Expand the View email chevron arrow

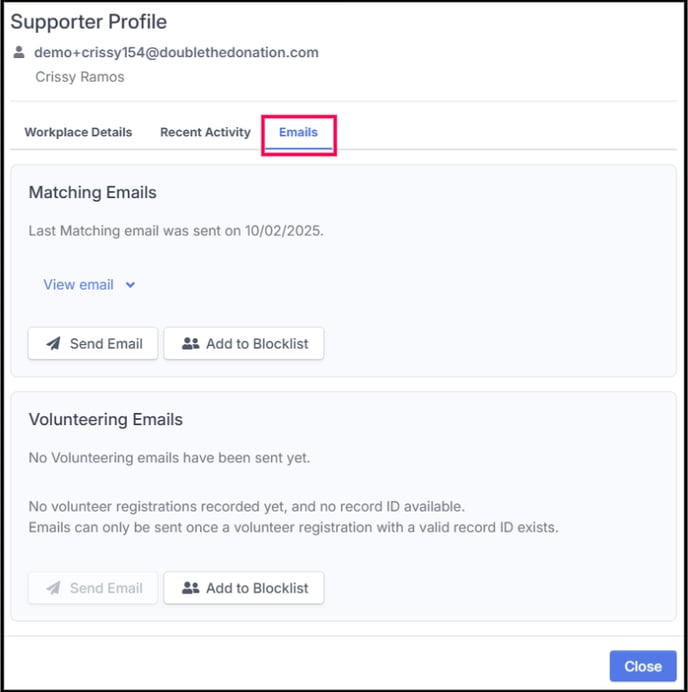click(131, 285)
